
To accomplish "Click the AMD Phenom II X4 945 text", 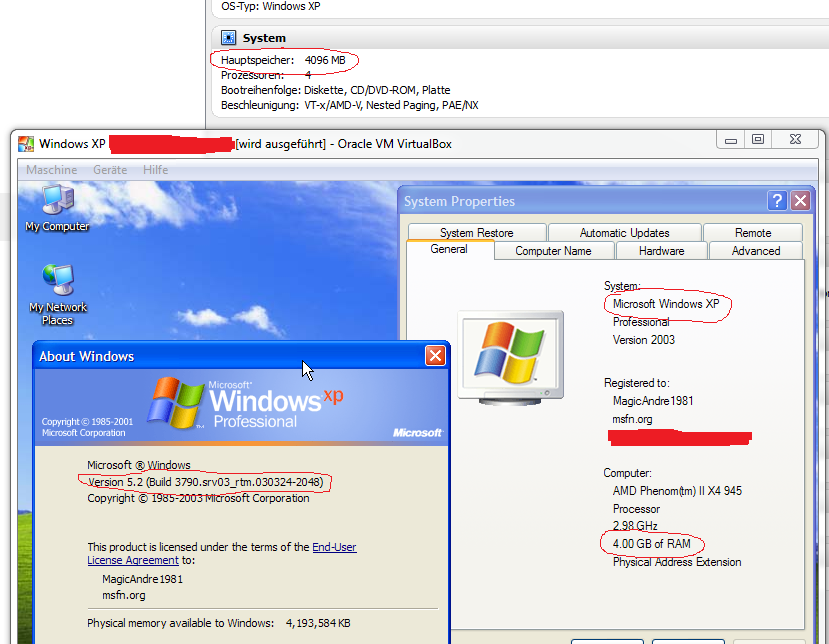I will click(x=677, y=491).
